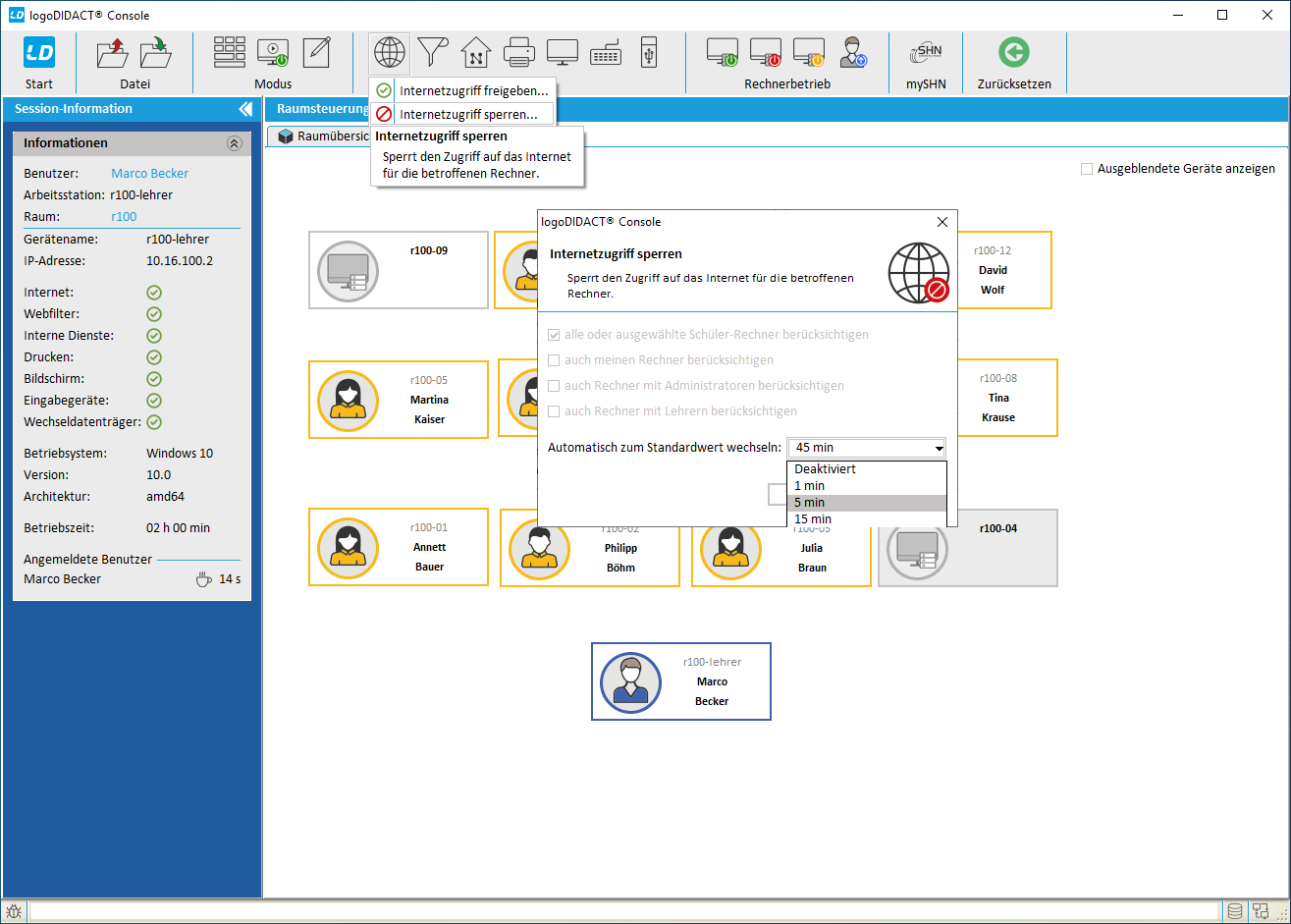This screenshot has width=1291, height=924.
Task: Click the Wechseldatenträger status checkmark
Action: 154,422
